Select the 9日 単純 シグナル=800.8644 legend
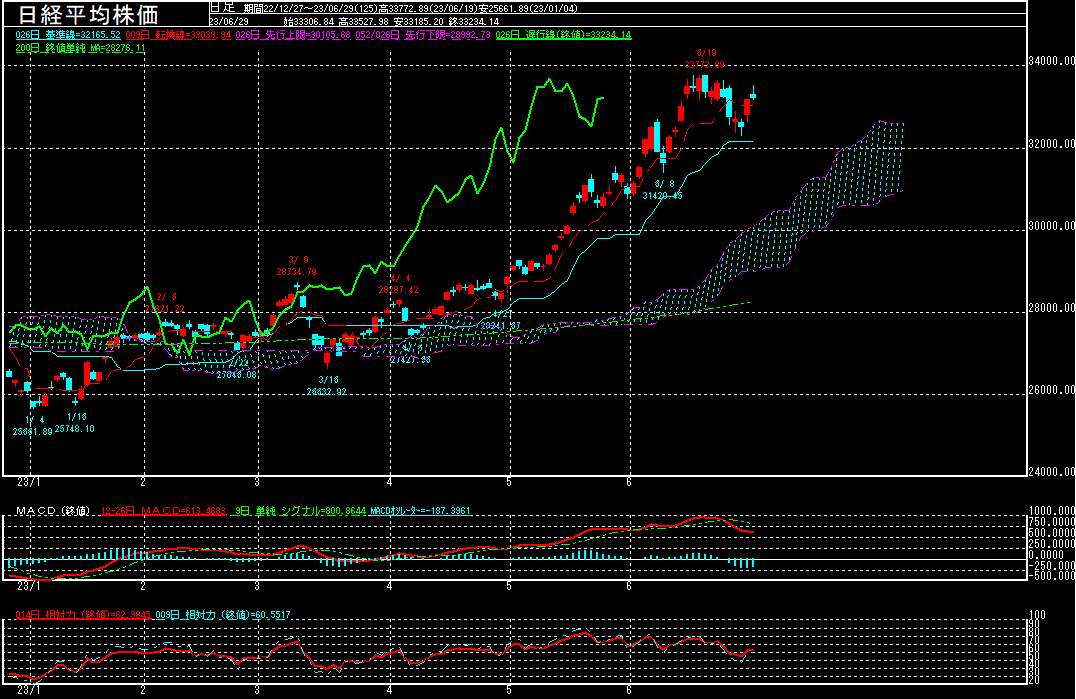Viewport: 1076px width, 699px height. click(x=300, y=511)
